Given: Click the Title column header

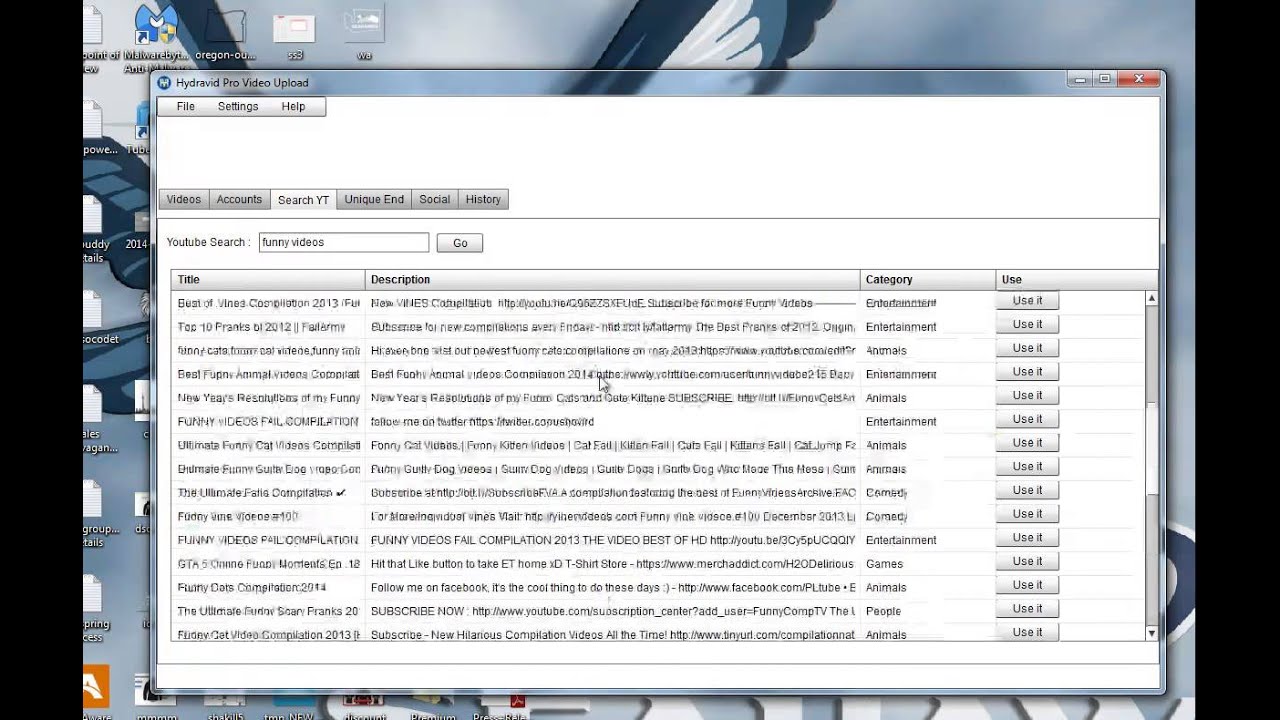Looking at the screenshot, I should click(x=268, y=280).
